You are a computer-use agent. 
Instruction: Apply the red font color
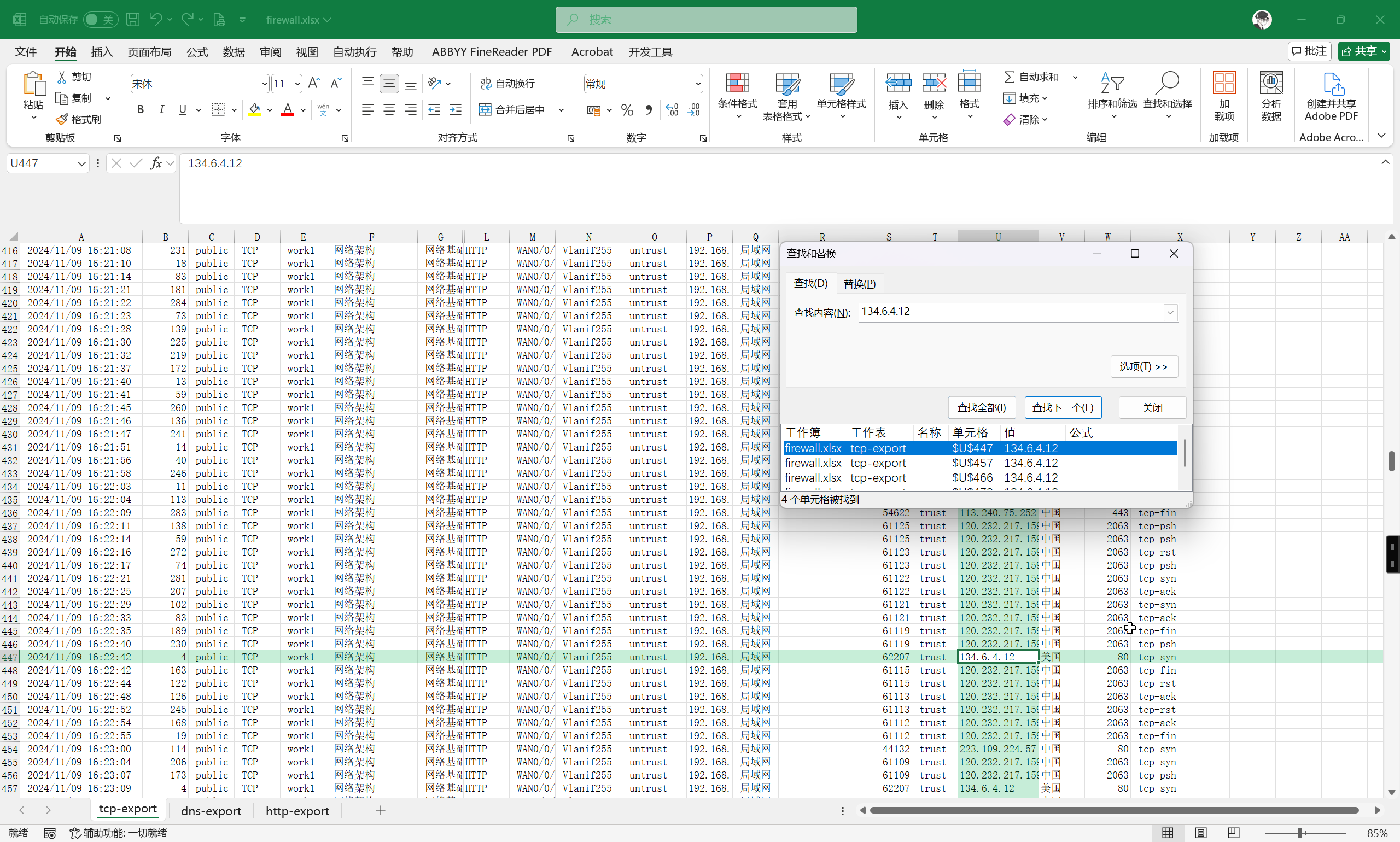pyautogui.click(x=288, y=109)
